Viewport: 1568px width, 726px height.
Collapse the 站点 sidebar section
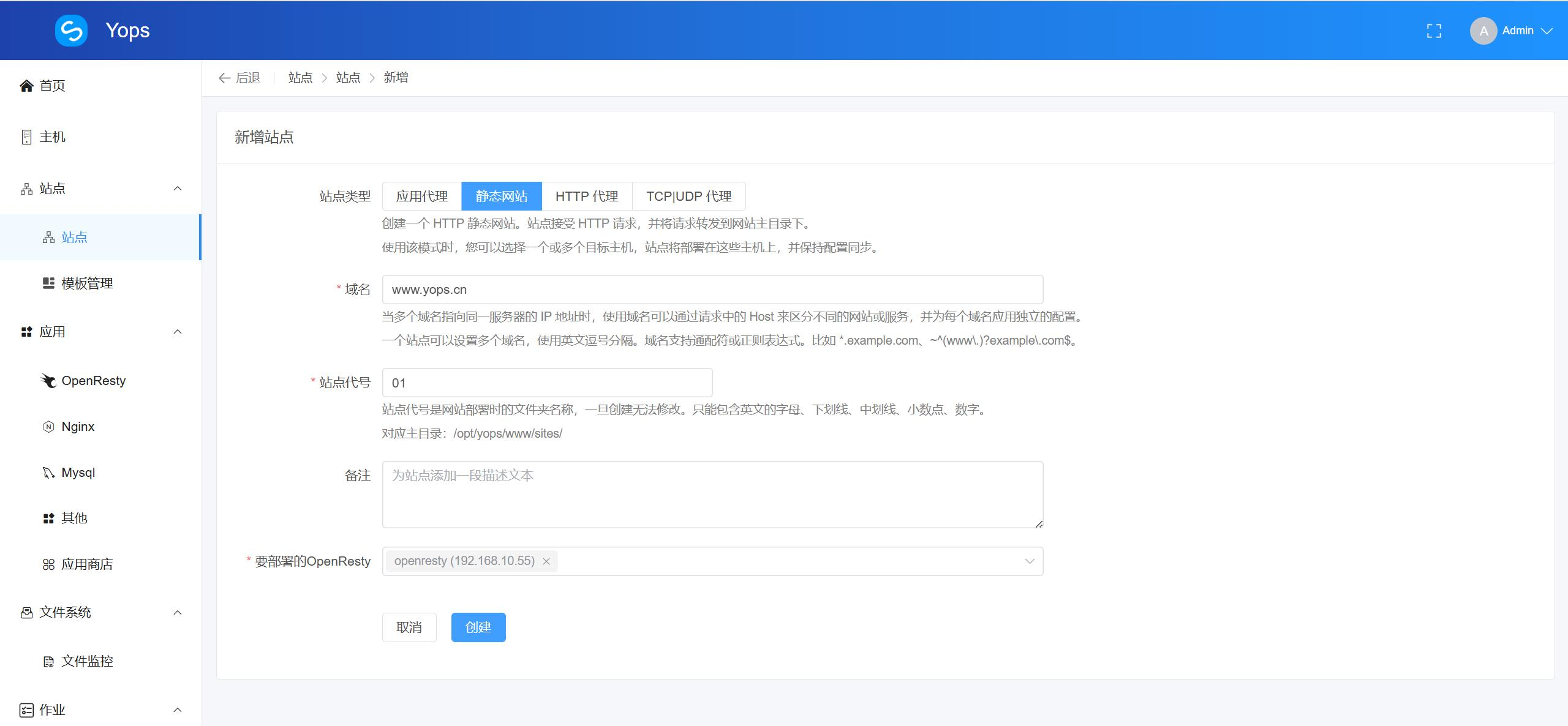point(177,188)
